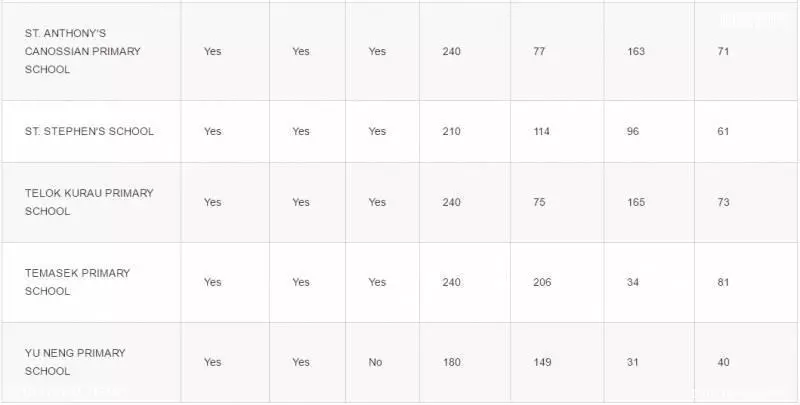Select value 206 in Temasek row
The height and width of the screenshot is (405, 800).
542,282
